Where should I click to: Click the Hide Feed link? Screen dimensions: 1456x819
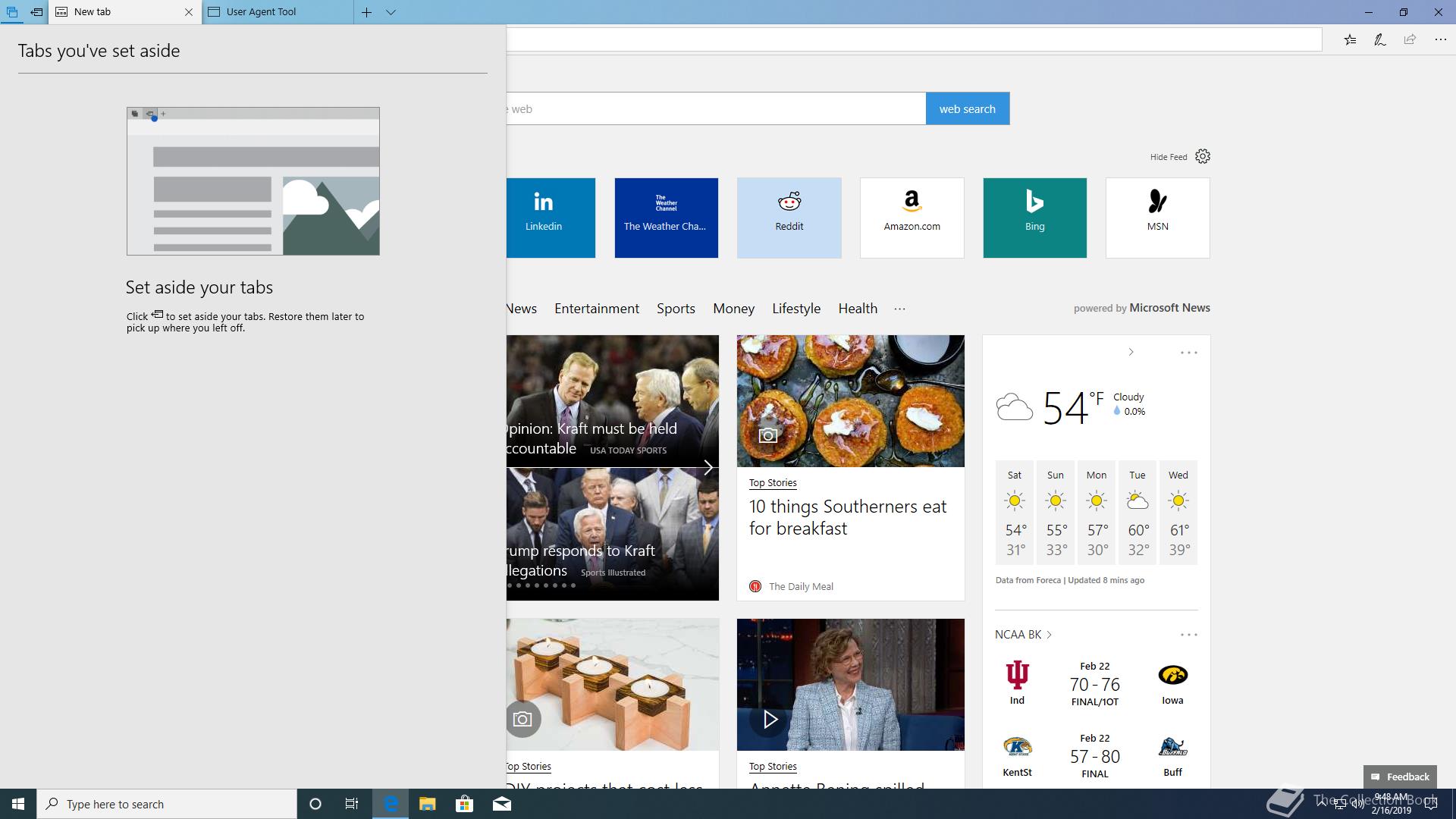(1168, 157)
